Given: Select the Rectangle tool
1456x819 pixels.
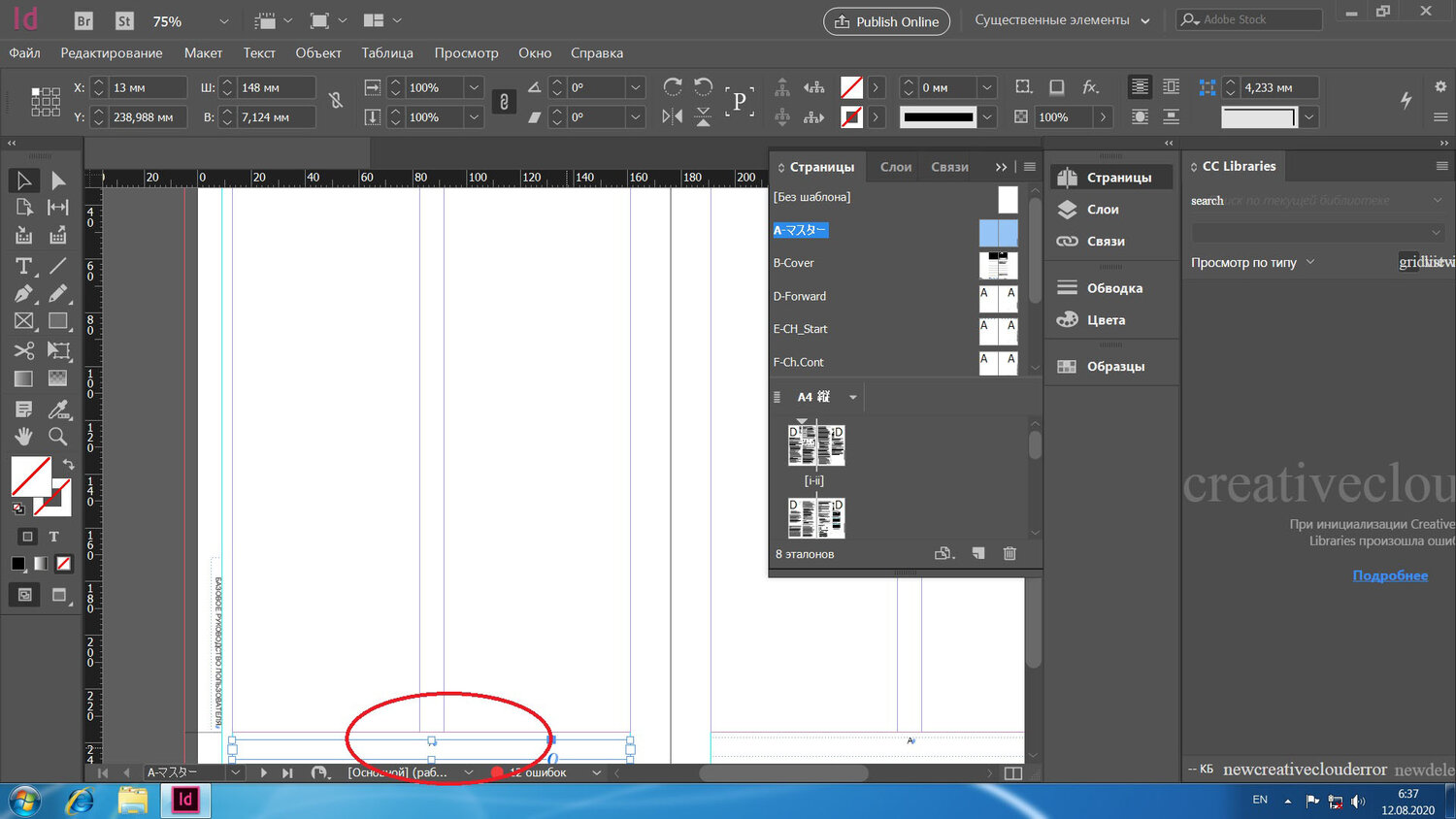Looking at the screenshot, I should pos(58,321).
